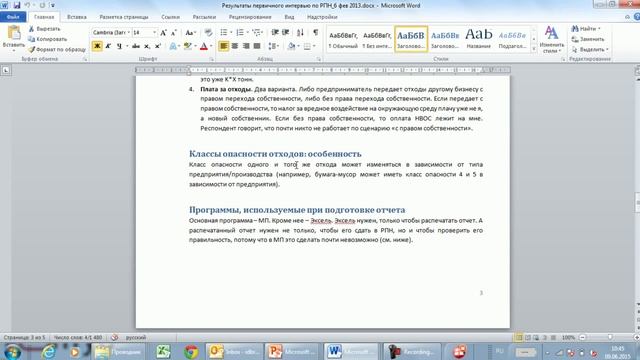The height and width of the screenshot is (360, 640).
Task: Open Заменить replace dialog
Action: (588, 39)
